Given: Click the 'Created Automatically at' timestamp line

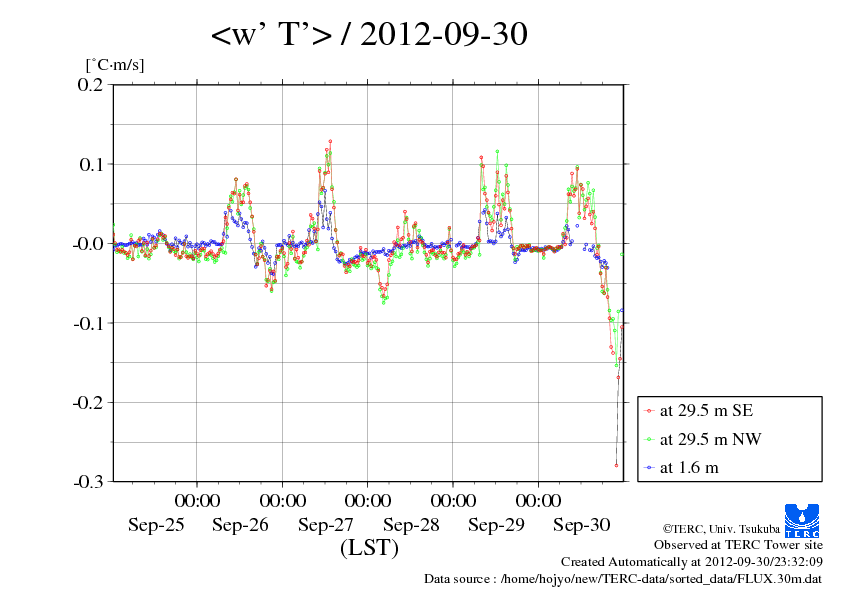Looking at the screenshot, I should pos(692,562).
